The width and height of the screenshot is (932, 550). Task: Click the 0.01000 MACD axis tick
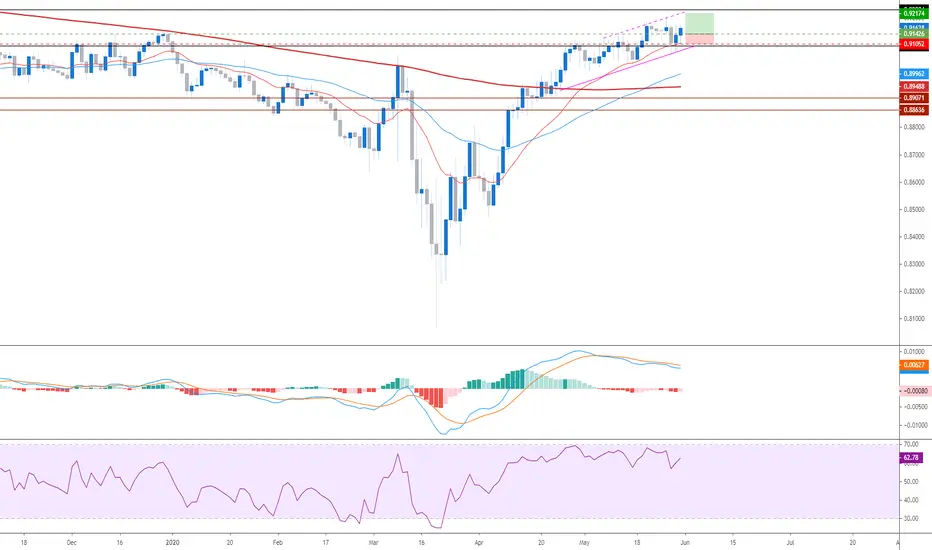pos(916,351)
